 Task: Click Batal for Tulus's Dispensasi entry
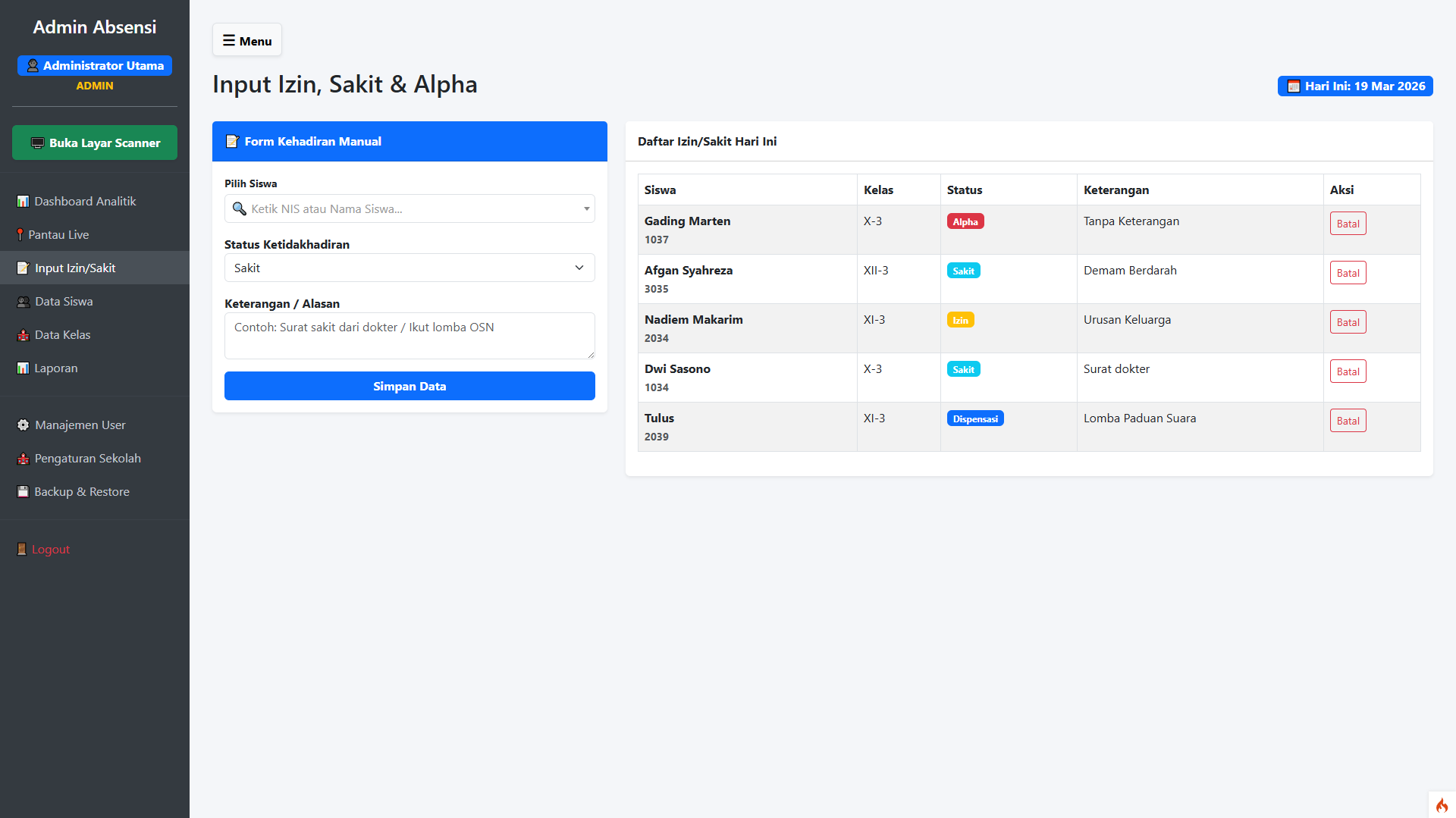1348,421
